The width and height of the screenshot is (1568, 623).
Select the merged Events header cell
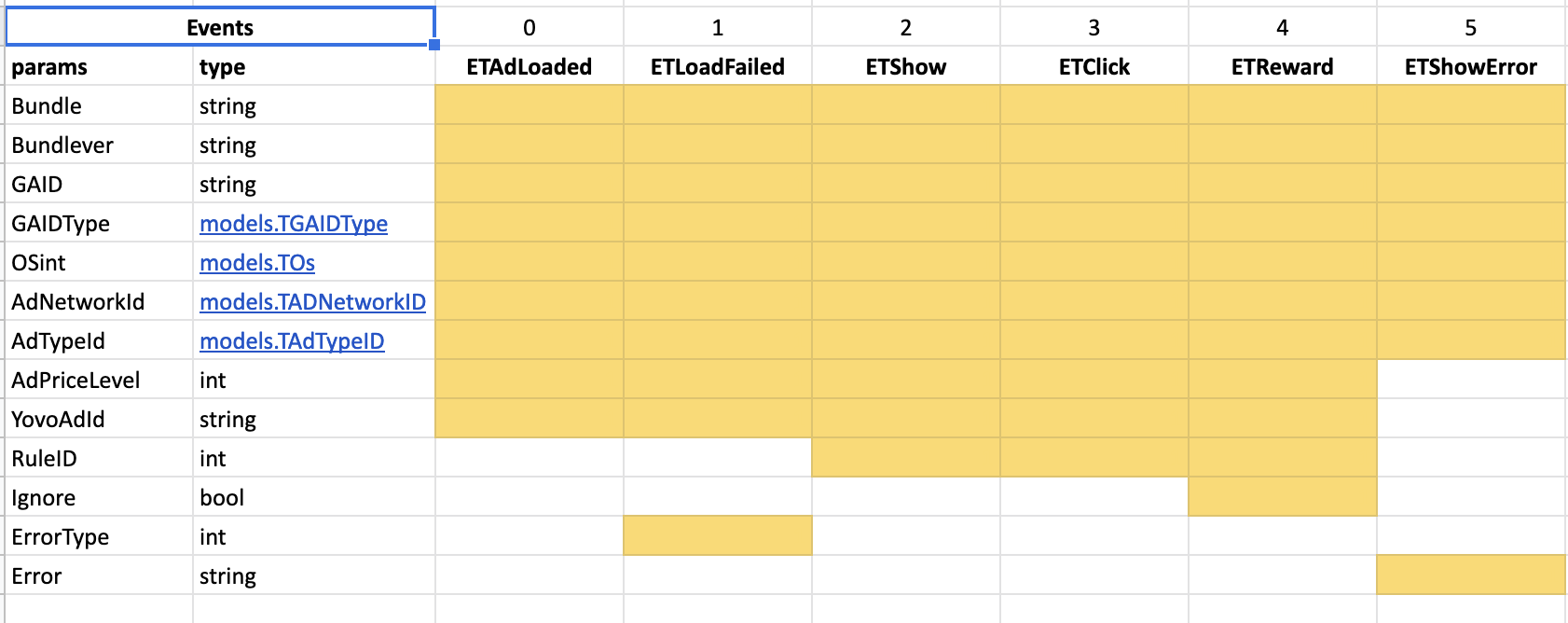(220, 27)
